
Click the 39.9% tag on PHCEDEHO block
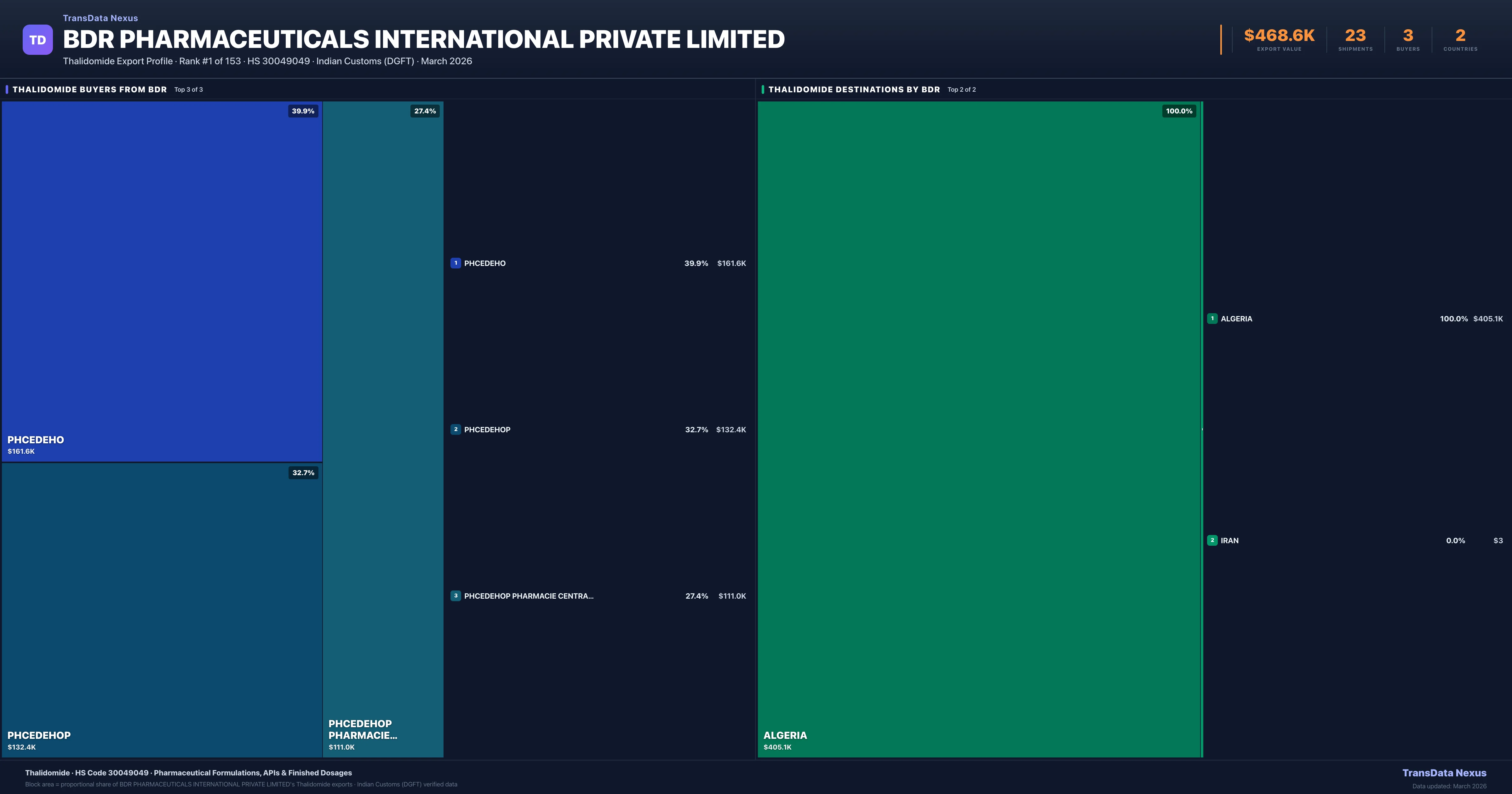(303, 111)
